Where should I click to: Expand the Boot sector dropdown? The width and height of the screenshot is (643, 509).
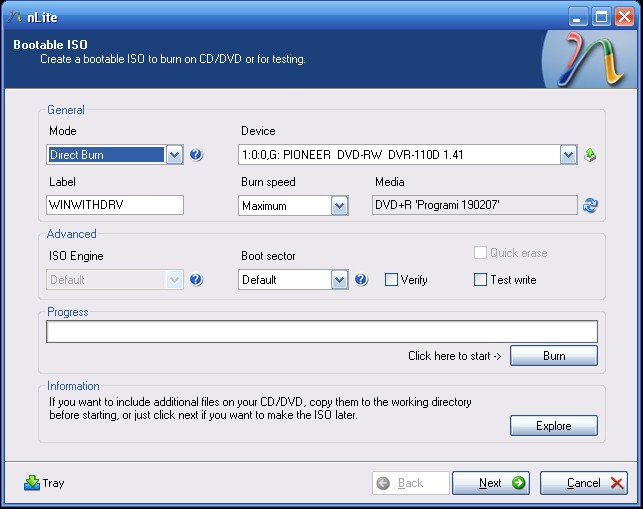point(293,280)
